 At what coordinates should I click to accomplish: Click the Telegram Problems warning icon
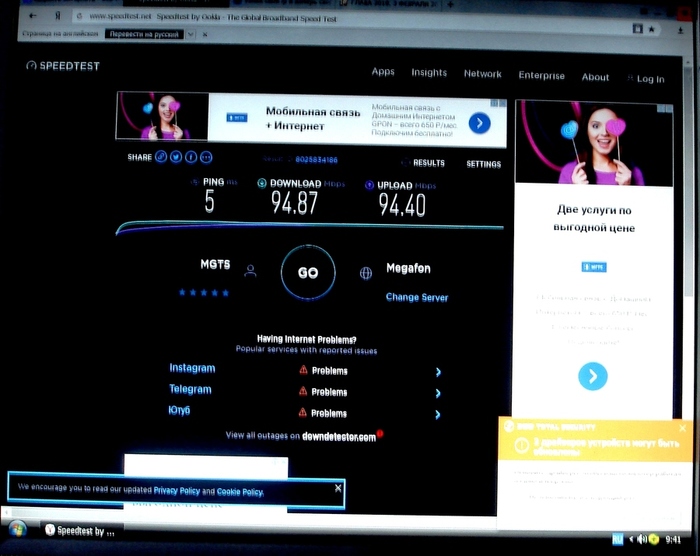[303, 391]
